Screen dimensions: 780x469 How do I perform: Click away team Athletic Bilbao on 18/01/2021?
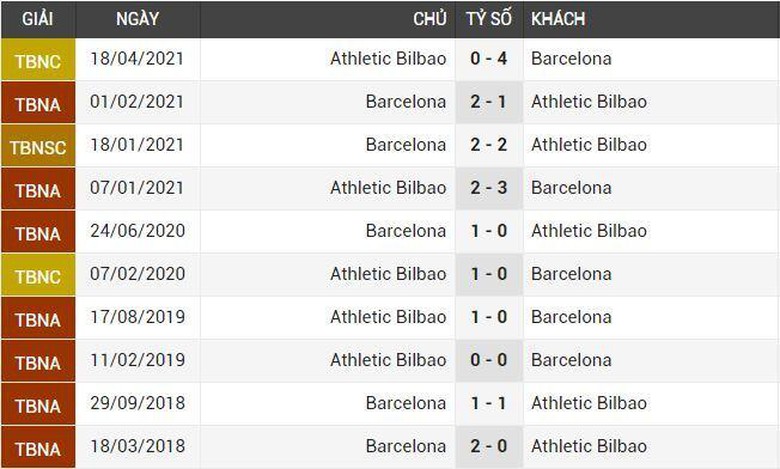pyautogui.click(x=589, y=145)
